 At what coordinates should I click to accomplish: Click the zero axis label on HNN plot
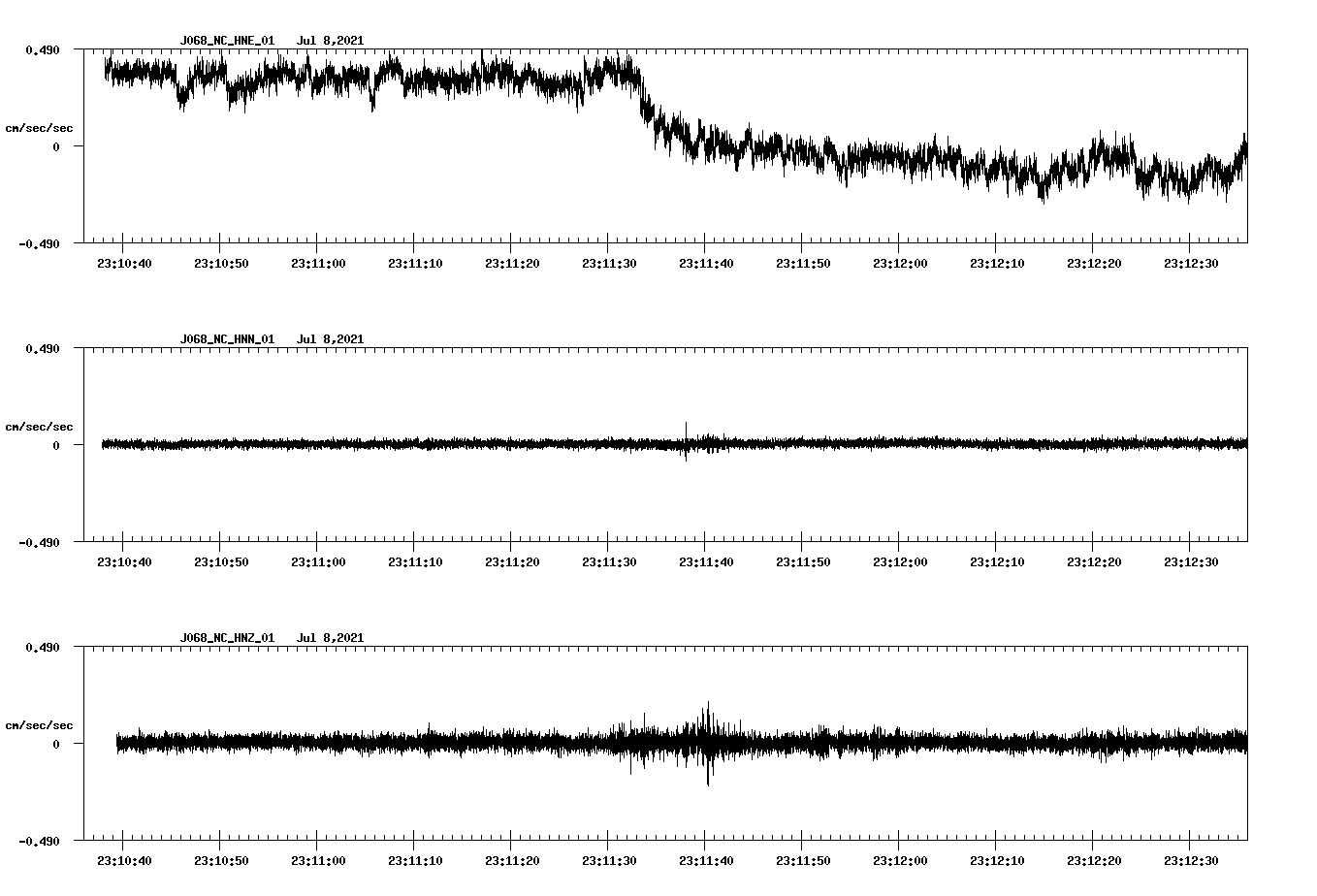point(56,445)
